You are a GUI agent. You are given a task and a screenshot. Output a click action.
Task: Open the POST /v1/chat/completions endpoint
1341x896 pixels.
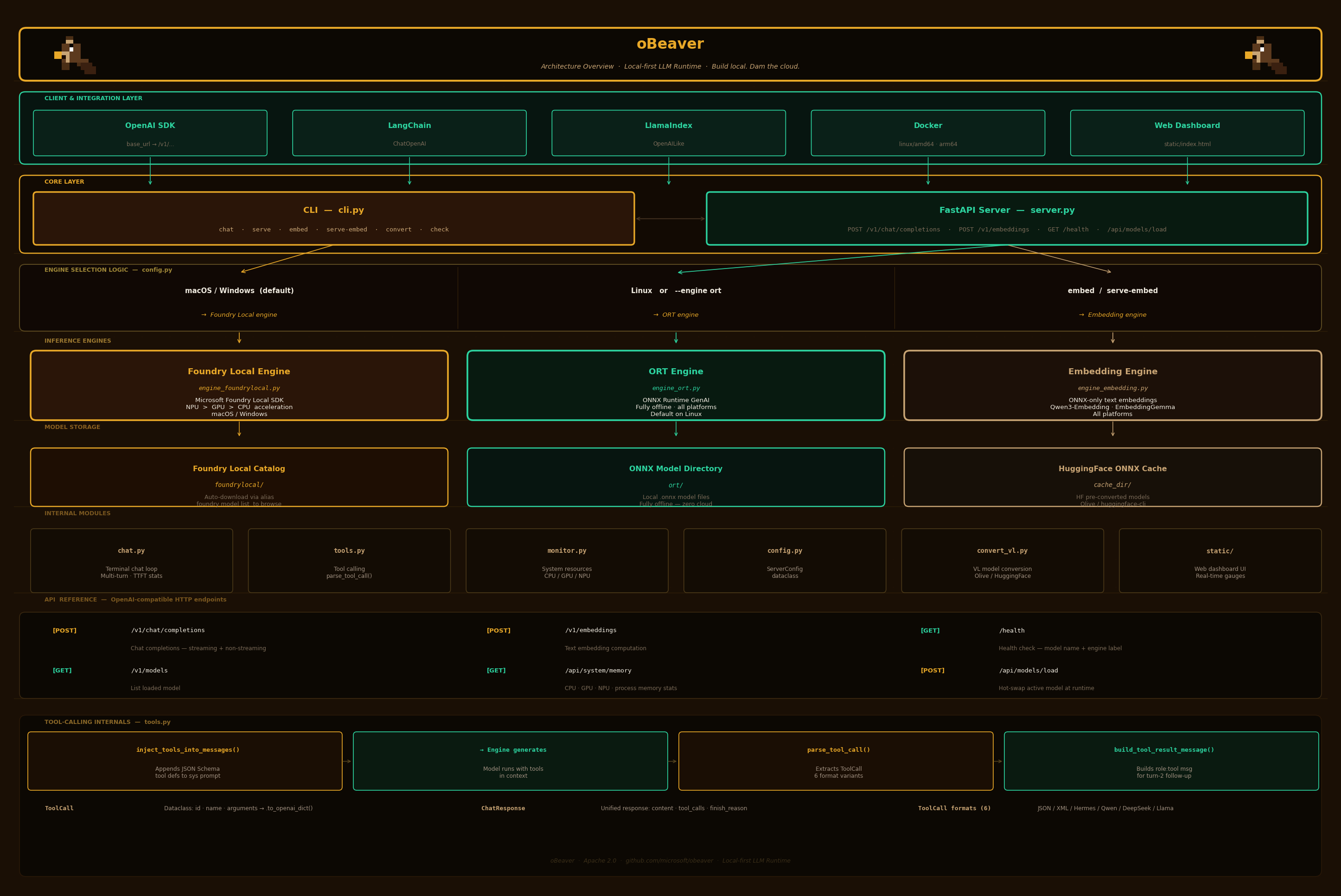click(167, 630)
